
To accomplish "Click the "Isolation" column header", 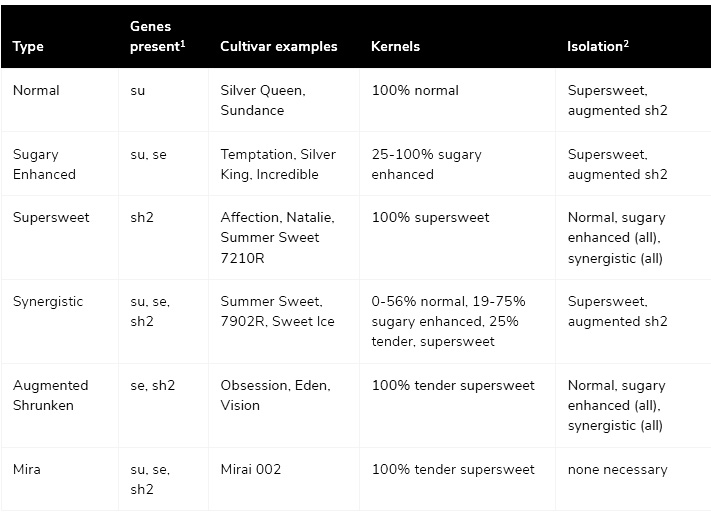I will coord(598,46).
